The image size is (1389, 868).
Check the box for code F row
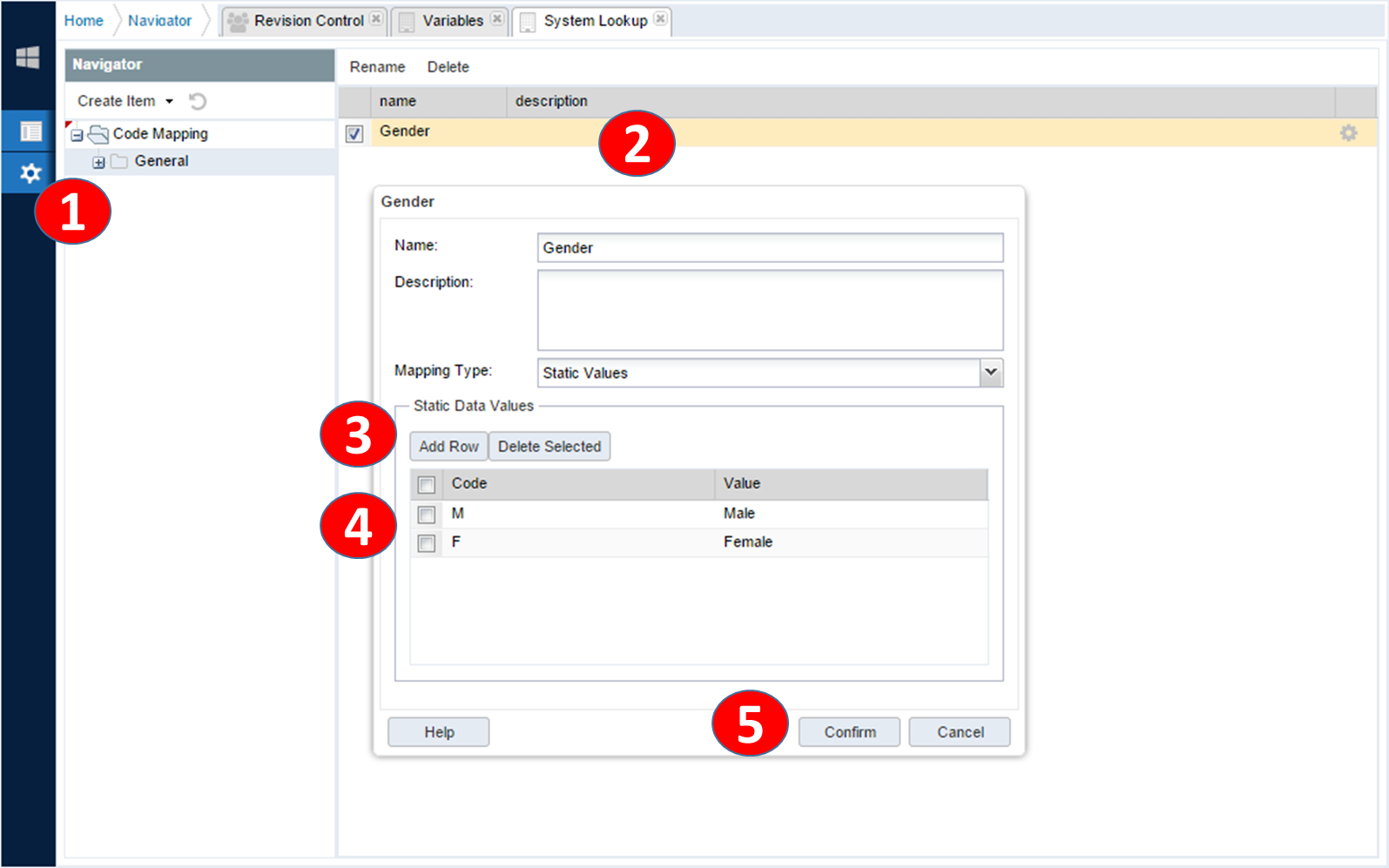point(427,543)
